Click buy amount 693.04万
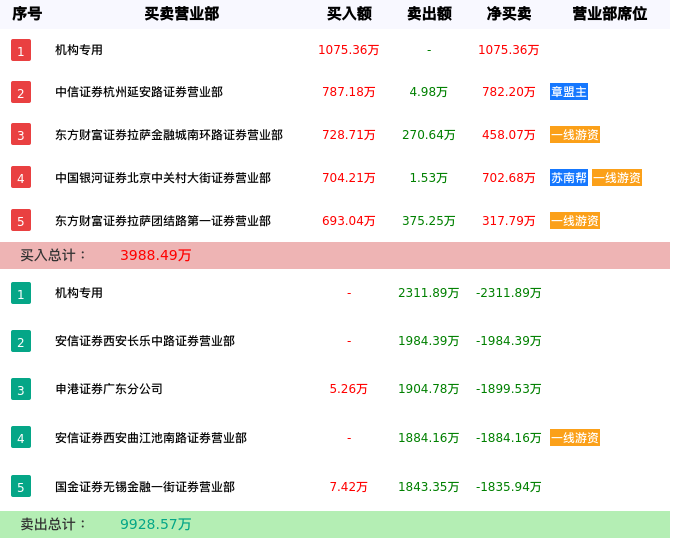The image size is (676, 540). pos(349,220)
